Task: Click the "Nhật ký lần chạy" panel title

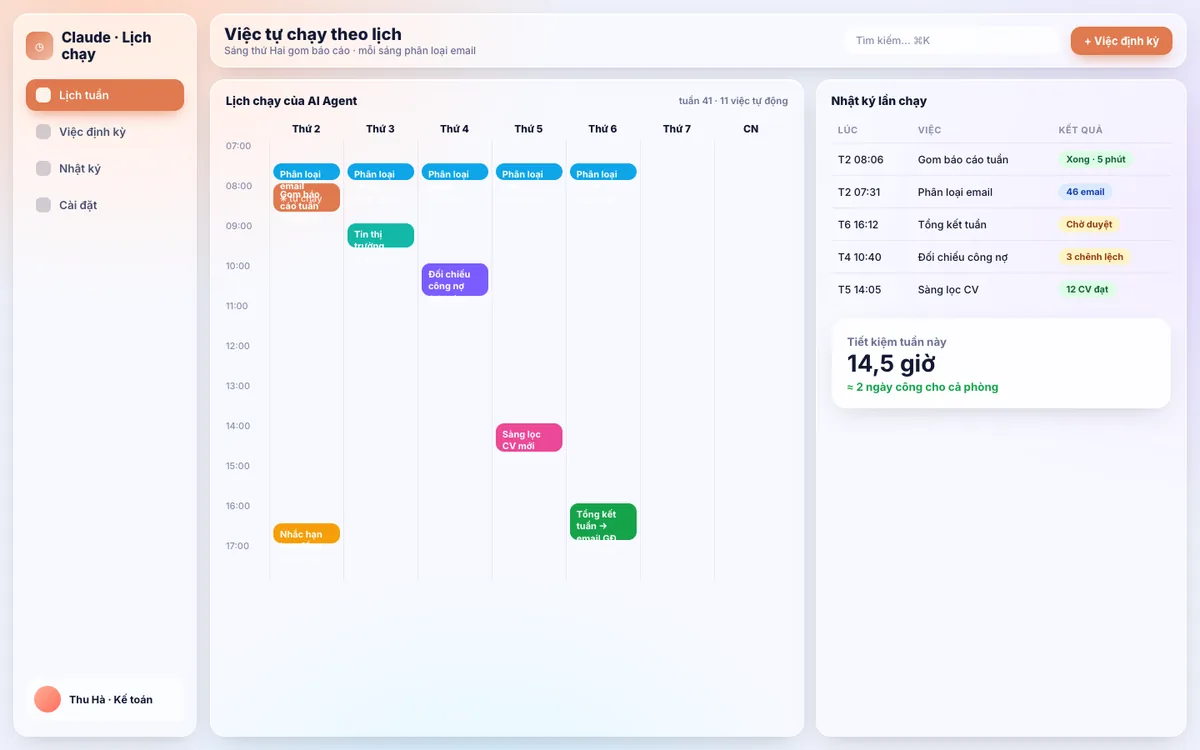Action: pyautogui.click(x=879, y=101)
